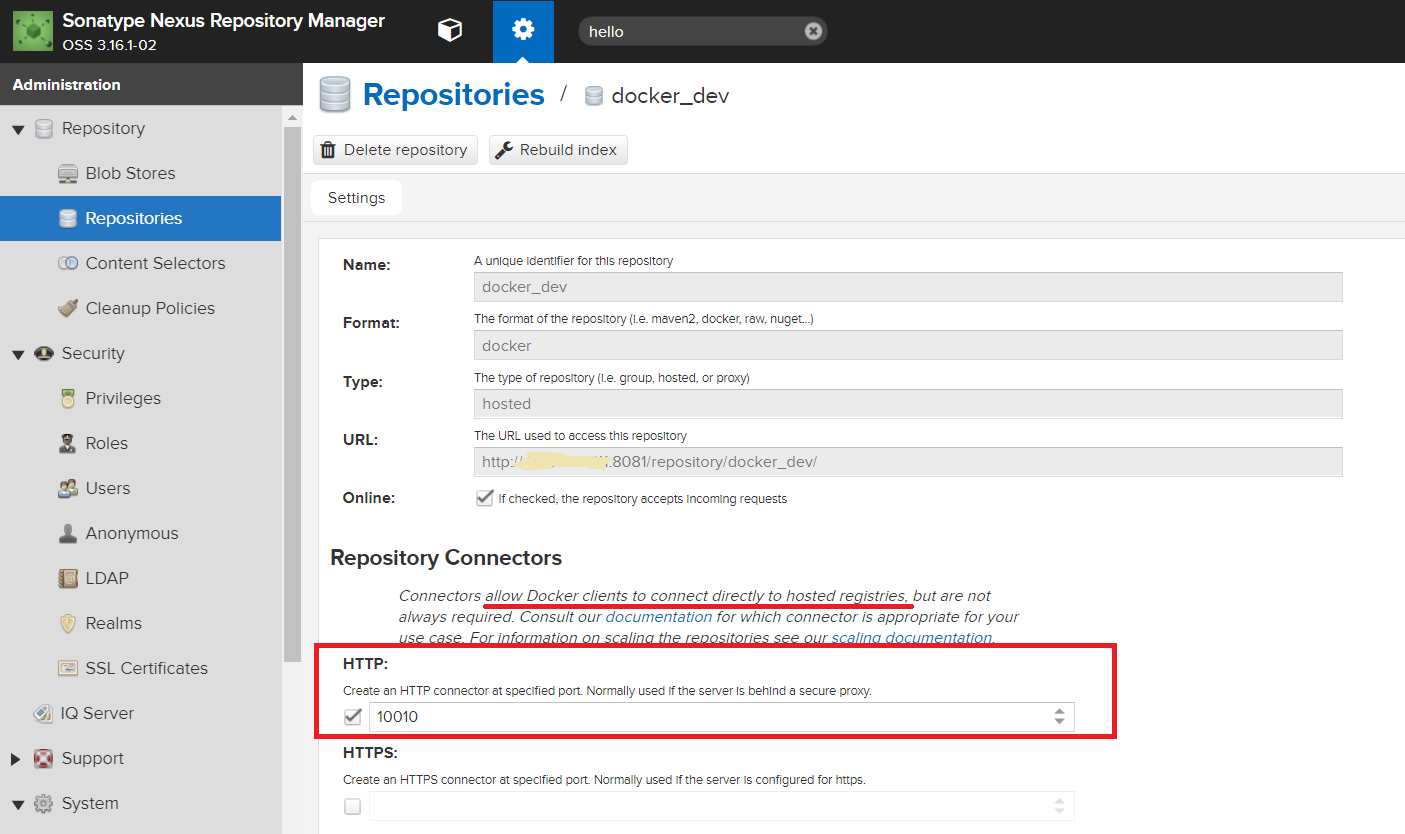Open the documentation link

[x=659, y=616]
